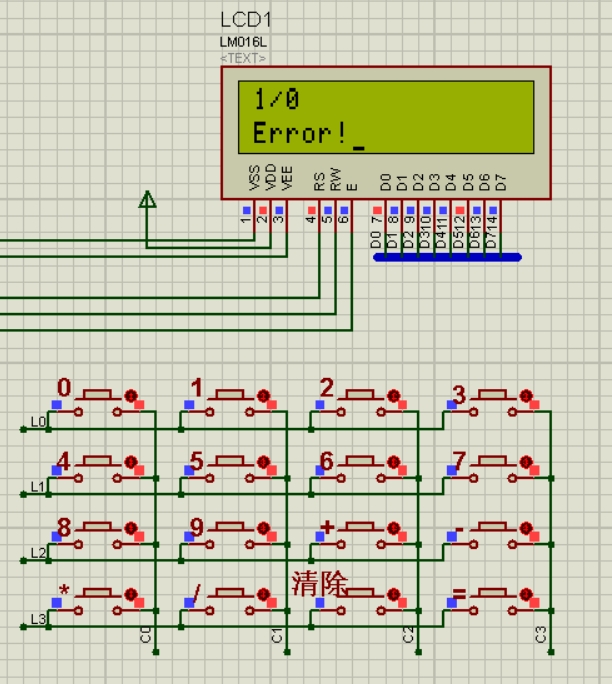Click keypad button 7

click(x=492, y=461)
